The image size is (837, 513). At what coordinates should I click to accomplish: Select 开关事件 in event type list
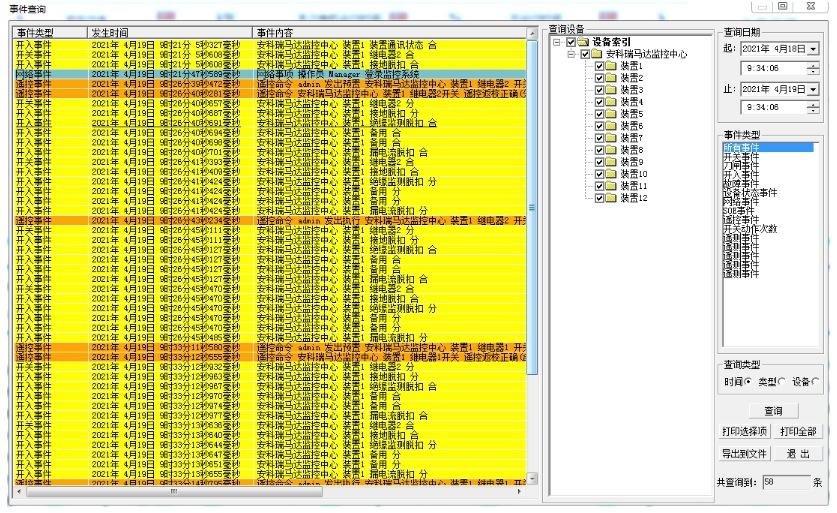click(741, 157)
